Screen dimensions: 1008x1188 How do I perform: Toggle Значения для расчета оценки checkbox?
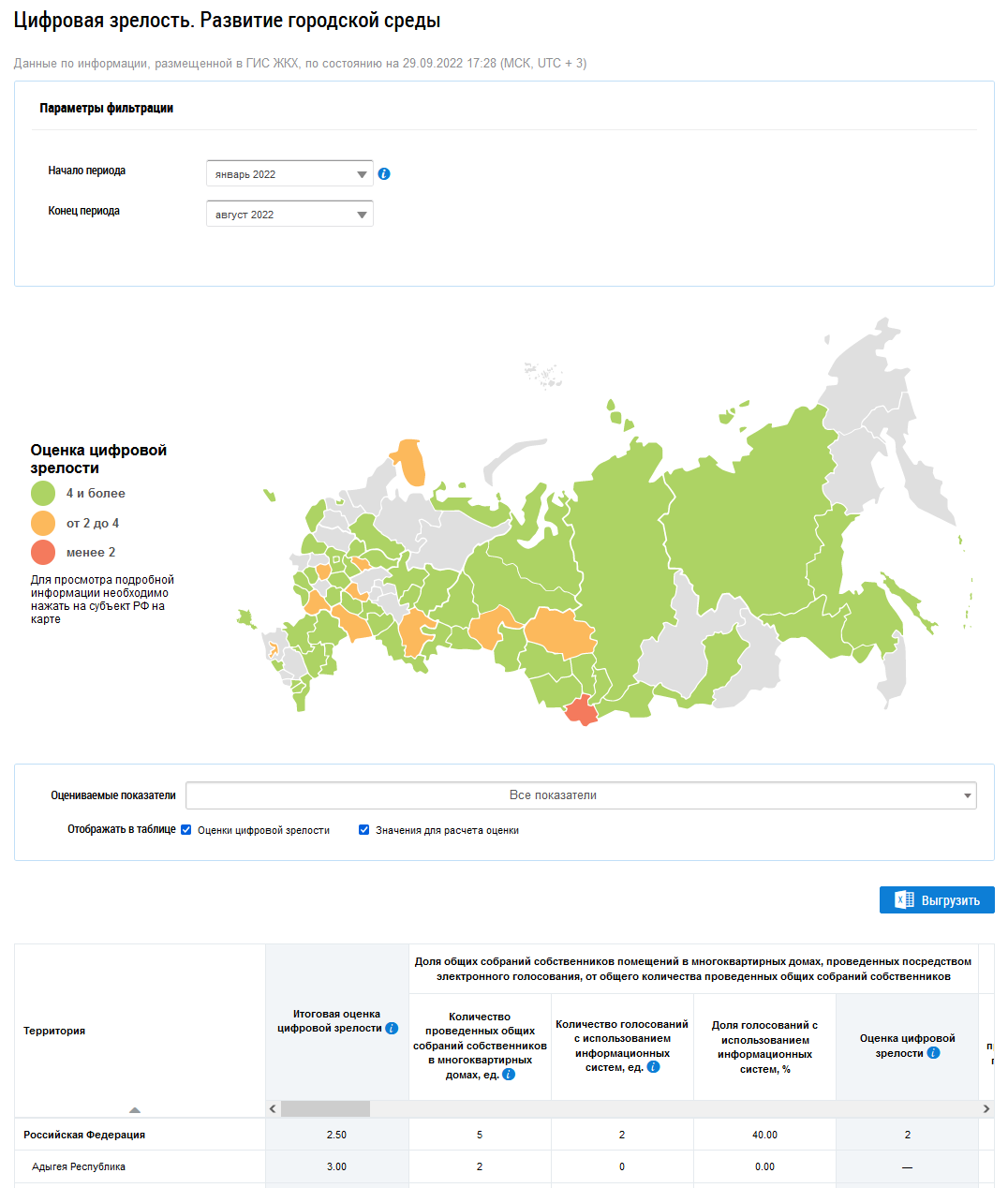pyautogui.click(x=364, y=830)
